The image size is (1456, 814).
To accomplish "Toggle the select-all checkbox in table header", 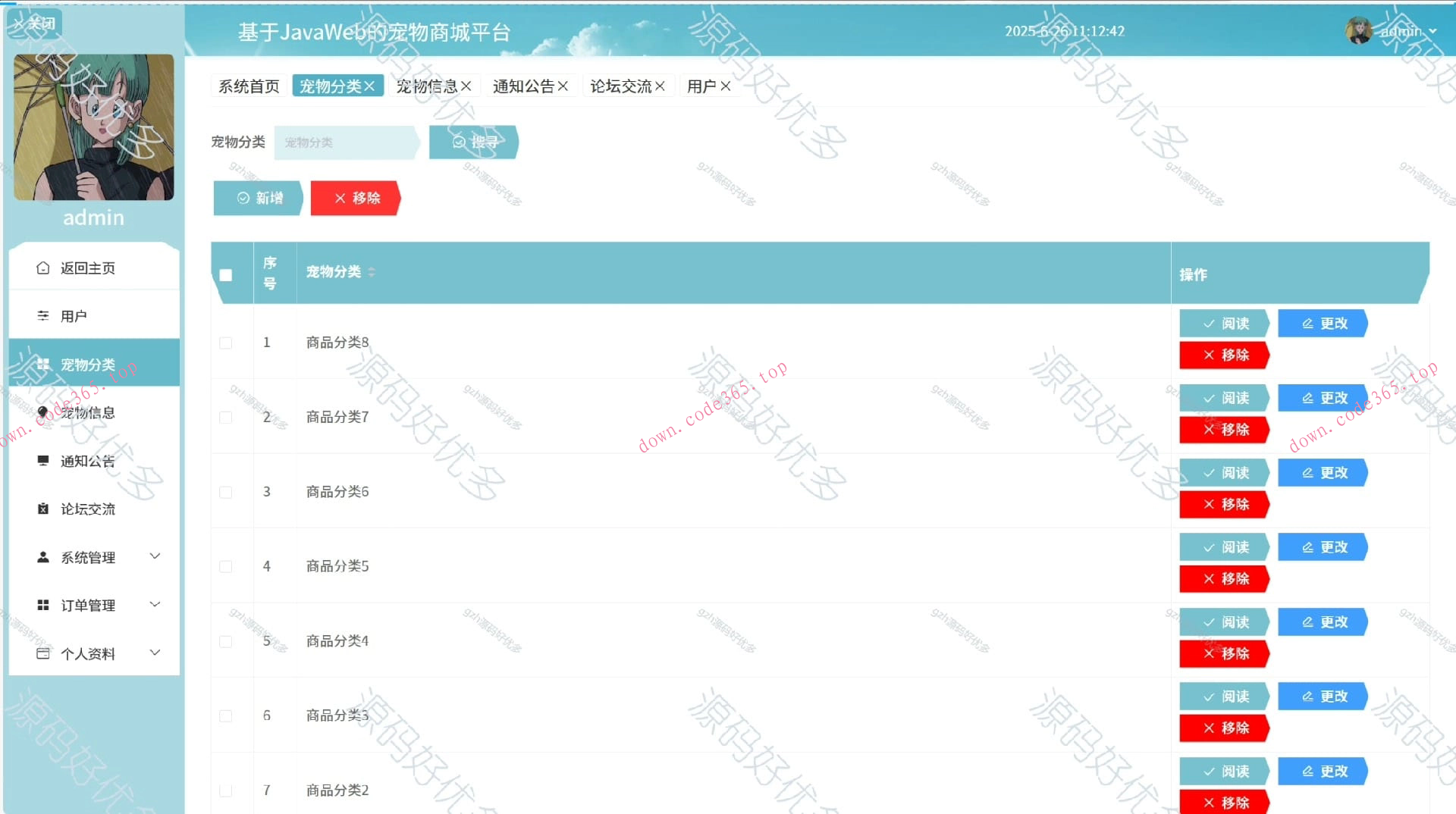I will [x=225, y=276].
